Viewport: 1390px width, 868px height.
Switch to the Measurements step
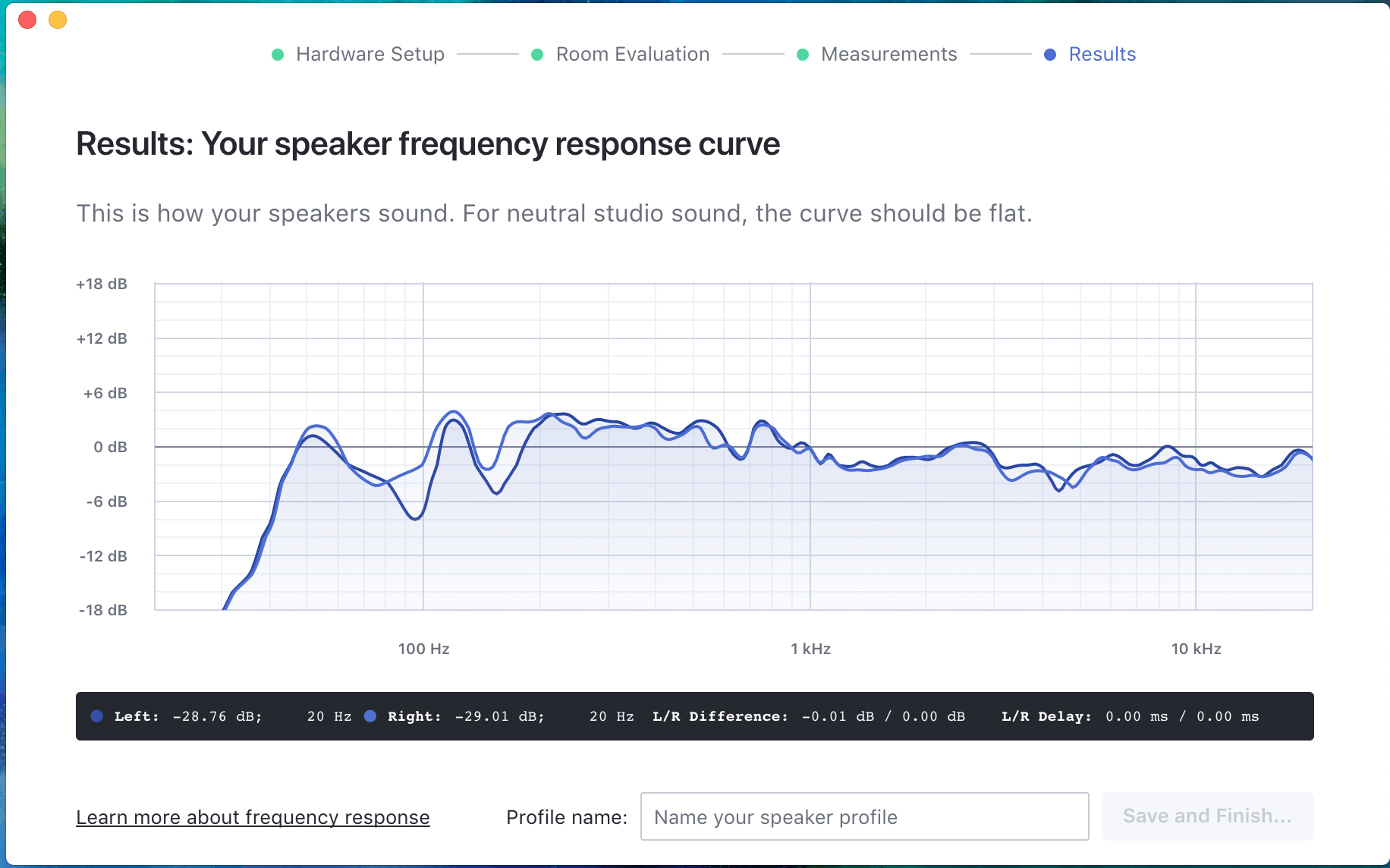click(888, 55)
